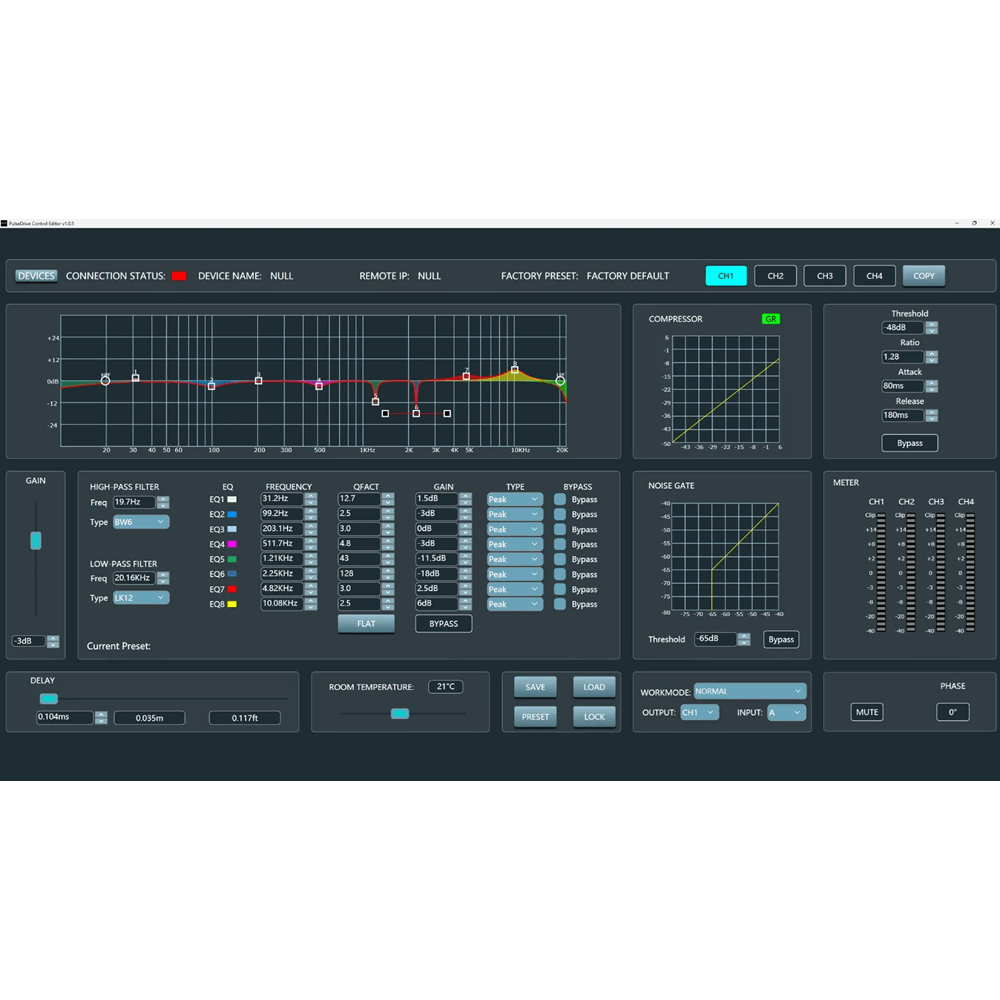Viewport: 1000px width, 1000px height.
Task: Click the EQ8 yellow color swatch
Action: (x=232, y=604)
